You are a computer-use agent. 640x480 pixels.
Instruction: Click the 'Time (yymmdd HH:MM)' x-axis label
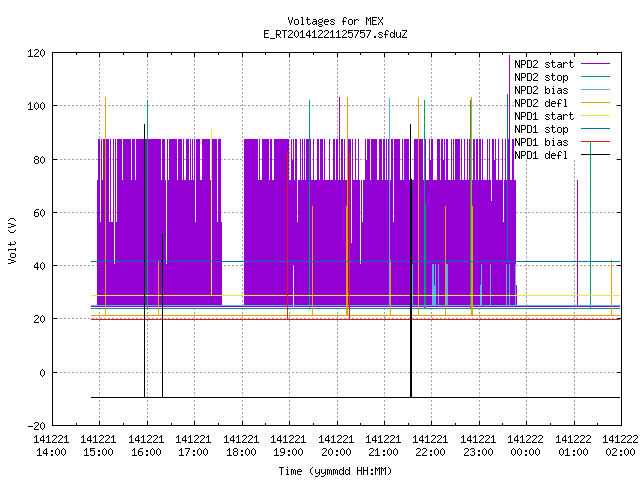335,471
